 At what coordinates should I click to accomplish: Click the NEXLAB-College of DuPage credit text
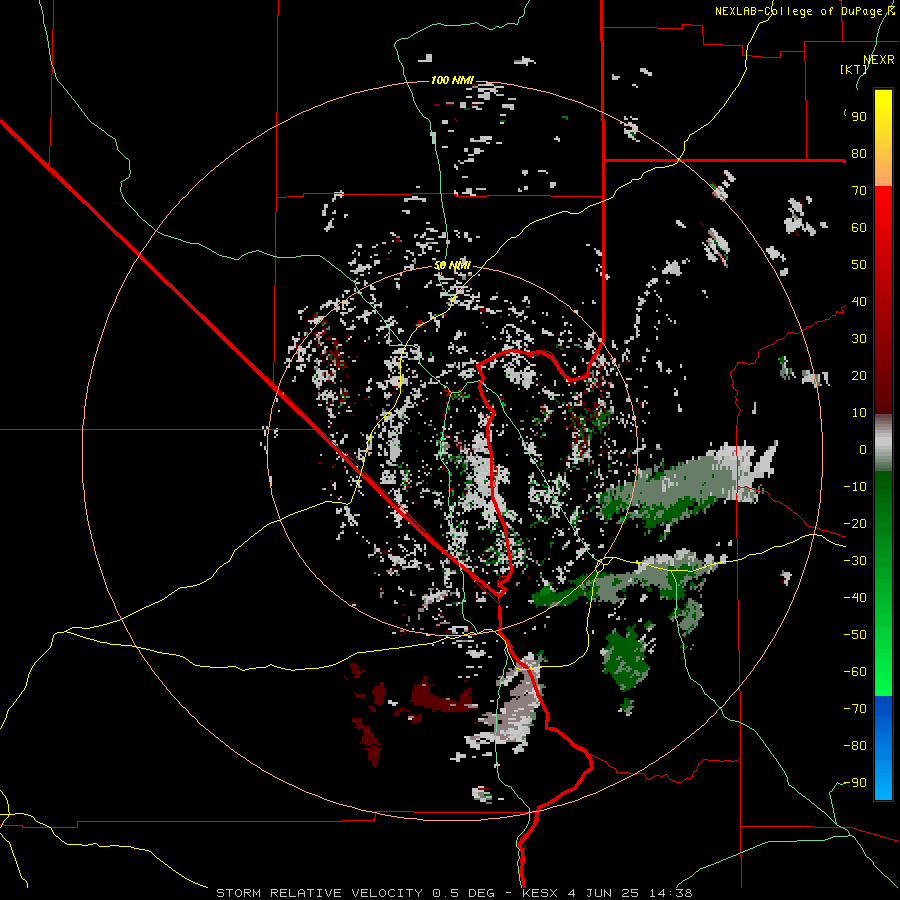[x=804, y=11]
